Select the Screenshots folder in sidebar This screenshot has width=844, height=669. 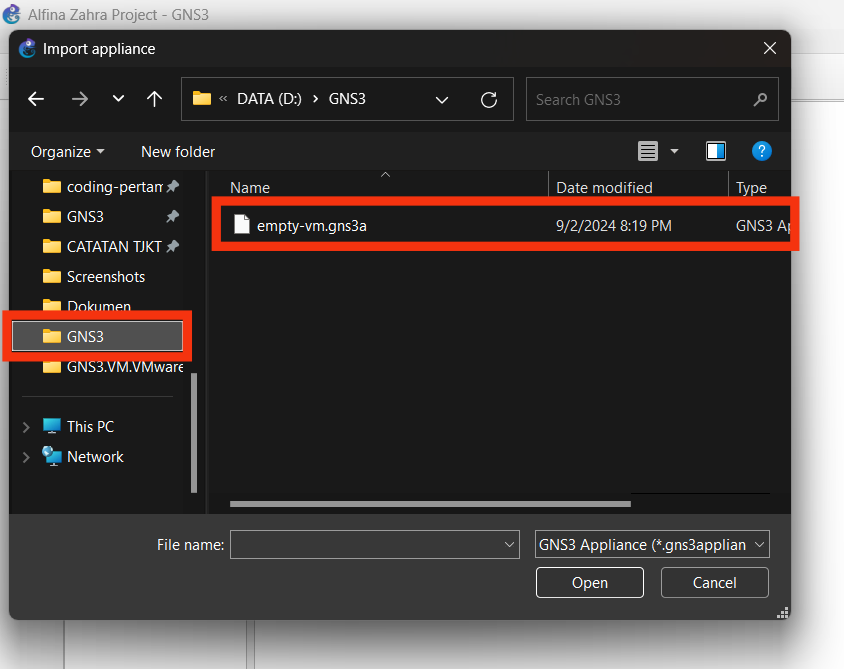(105, 277)
